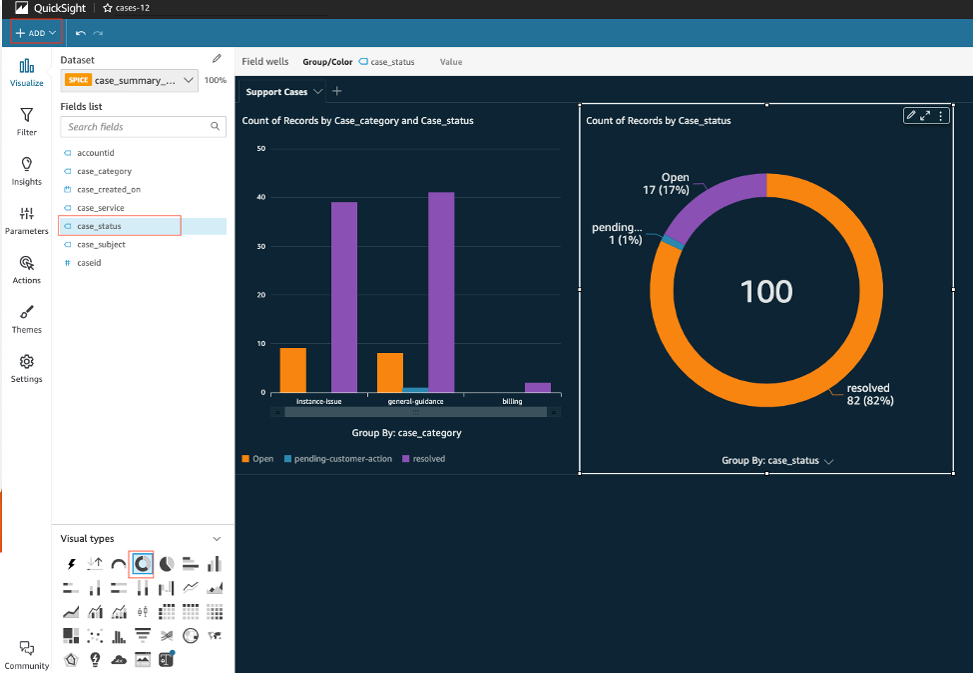Click the star icon next to cases-12
The image size is (977, 675).
coord(107,8)
